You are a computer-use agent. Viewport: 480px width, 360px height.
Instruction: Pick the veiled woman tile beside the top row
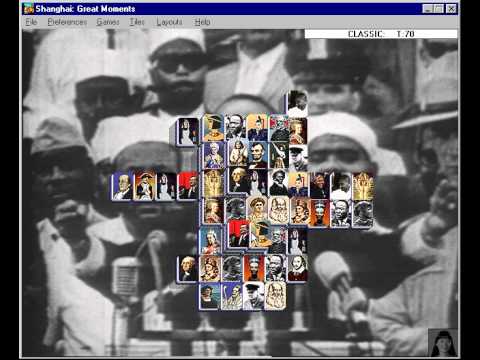(x=188, y=132)
